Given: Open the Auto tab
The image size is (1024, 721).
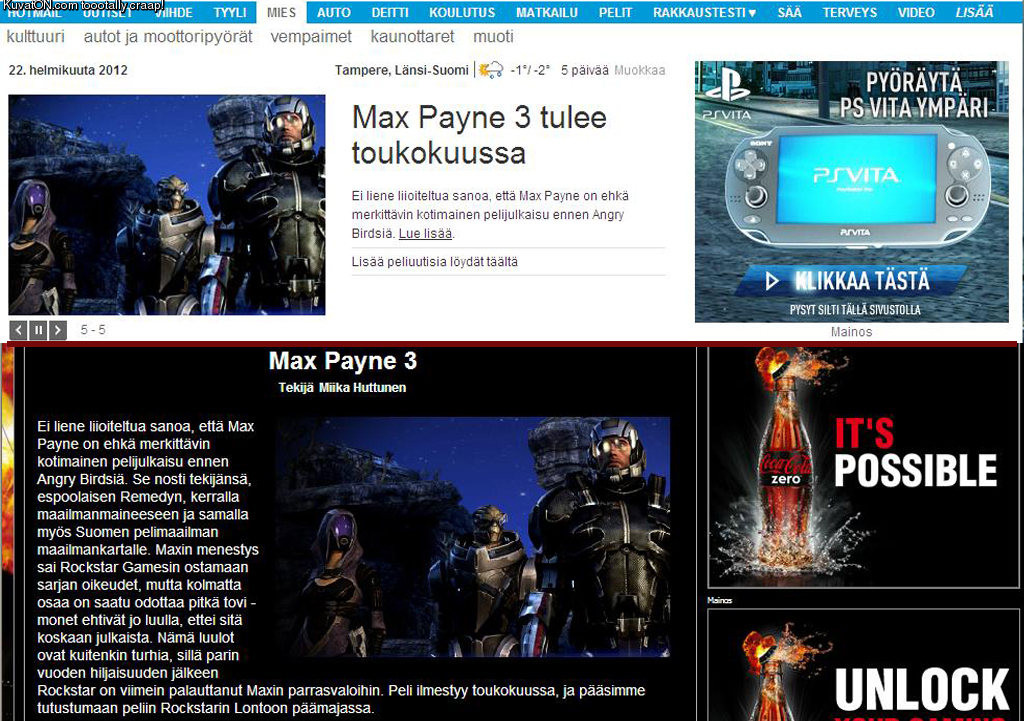Looking at the screenshot, I should pos(334,13).
